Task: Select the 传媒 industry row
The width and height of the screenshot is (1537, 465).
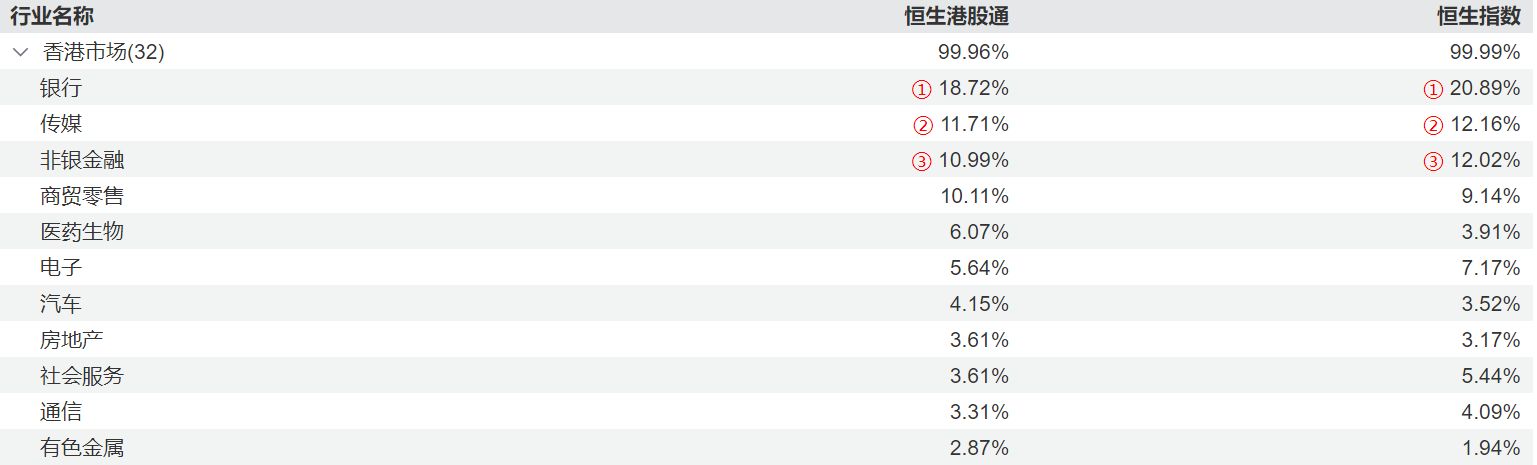Action: tap(61, 124)
